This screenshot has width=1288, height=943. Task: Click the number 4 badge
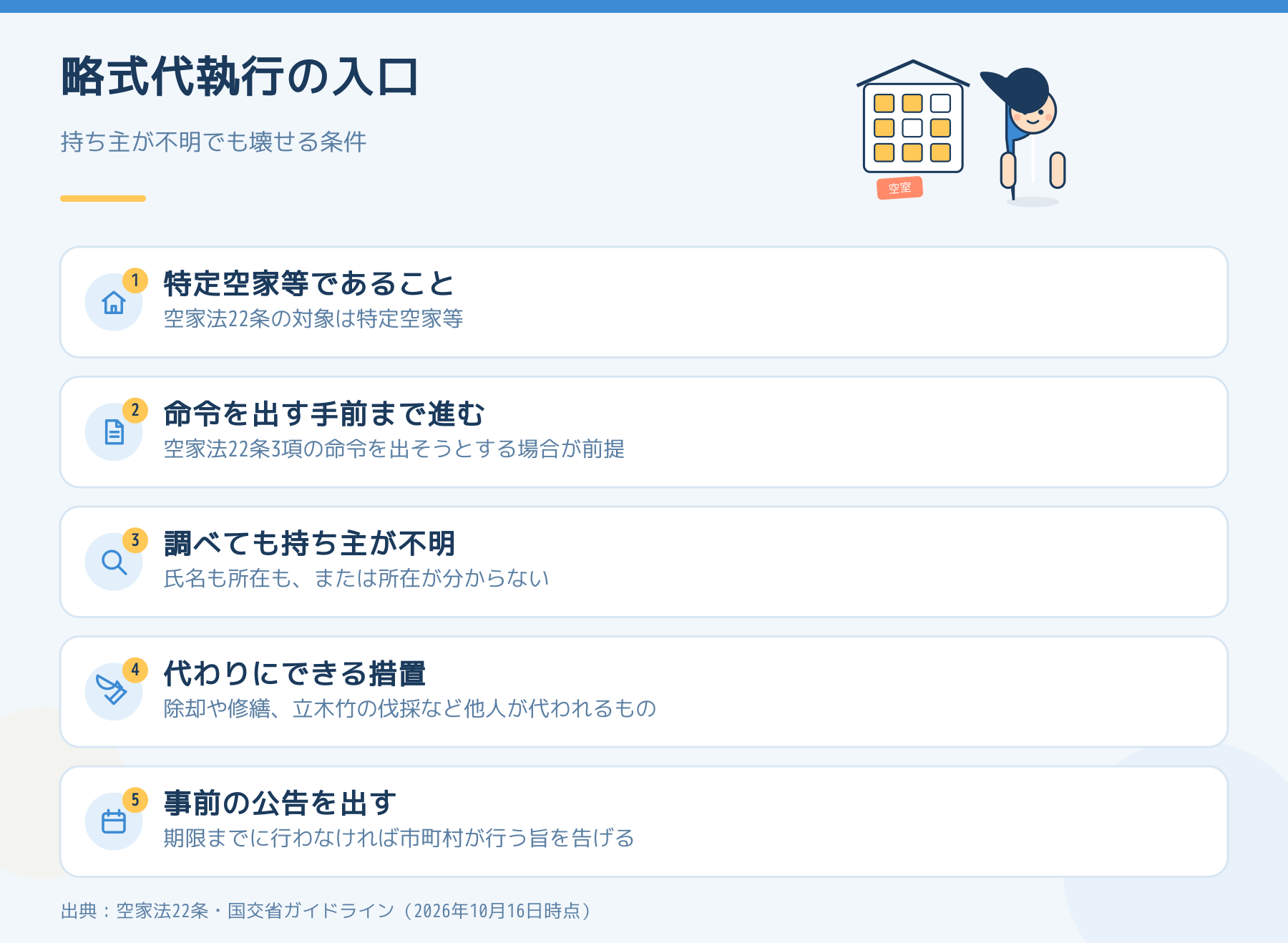click(135, 670)
